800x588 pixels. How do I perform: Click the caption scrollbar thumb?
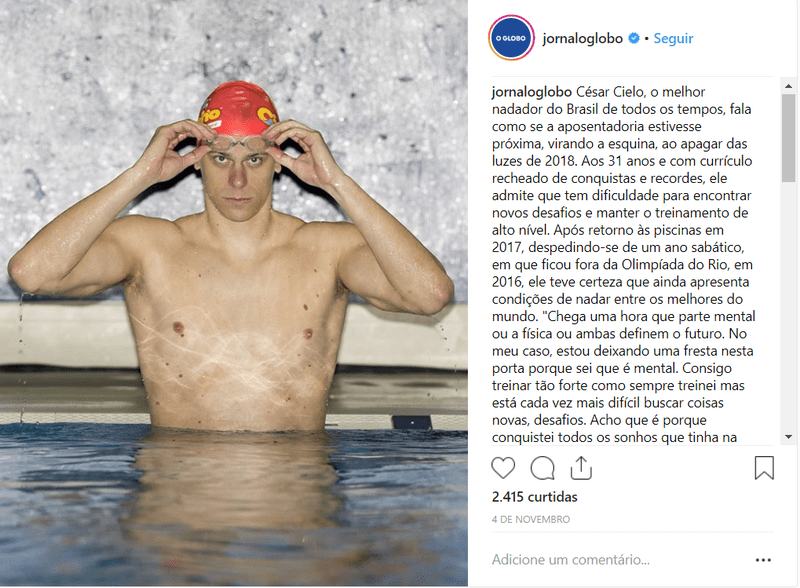tap(788, 138)
